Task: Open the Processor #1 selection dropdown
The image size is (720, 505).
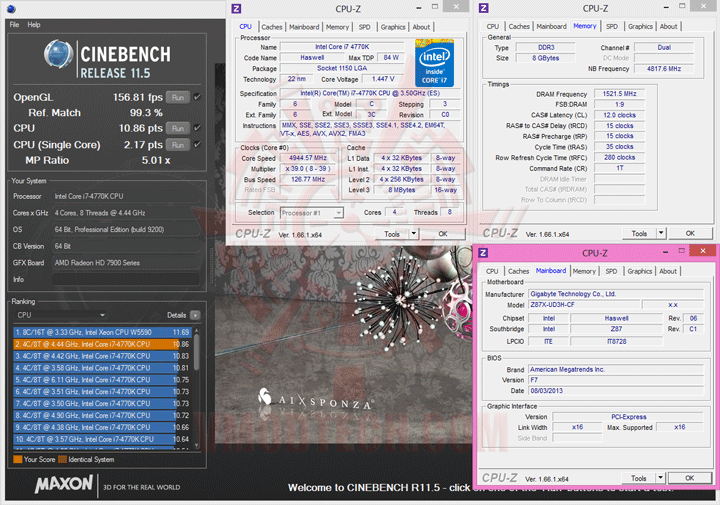Action: [312, 213]
